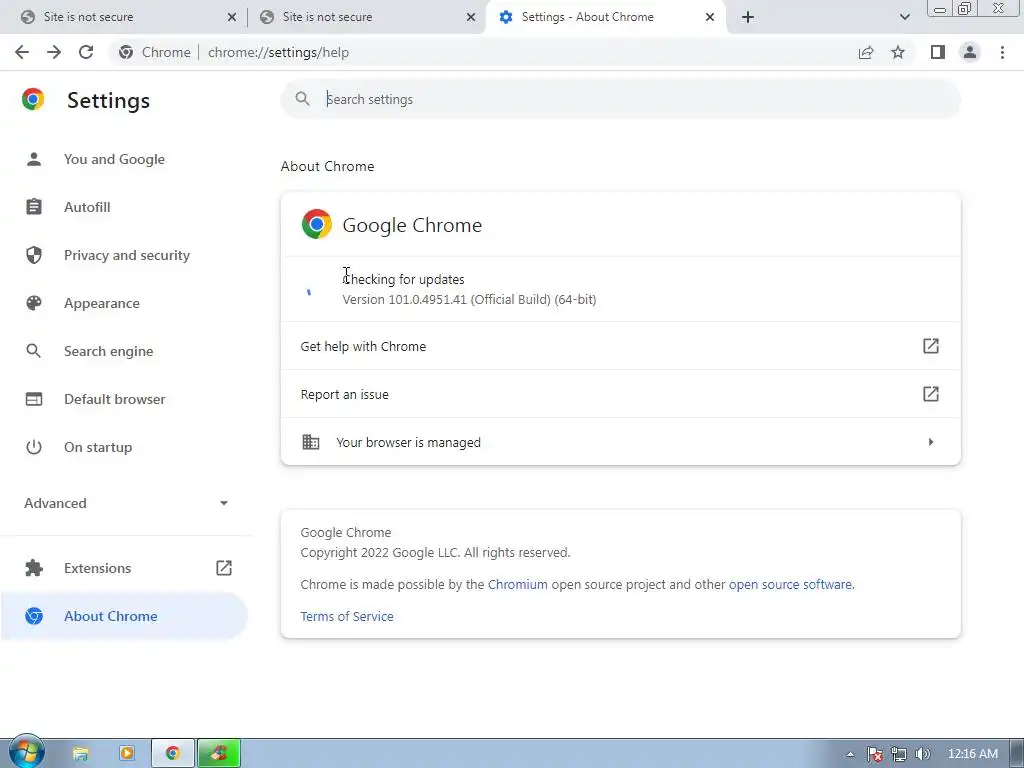Click the Extensions external-link icon
Image resolution: width=1024 pixels, height=768 pixels.
pos(223,568)
